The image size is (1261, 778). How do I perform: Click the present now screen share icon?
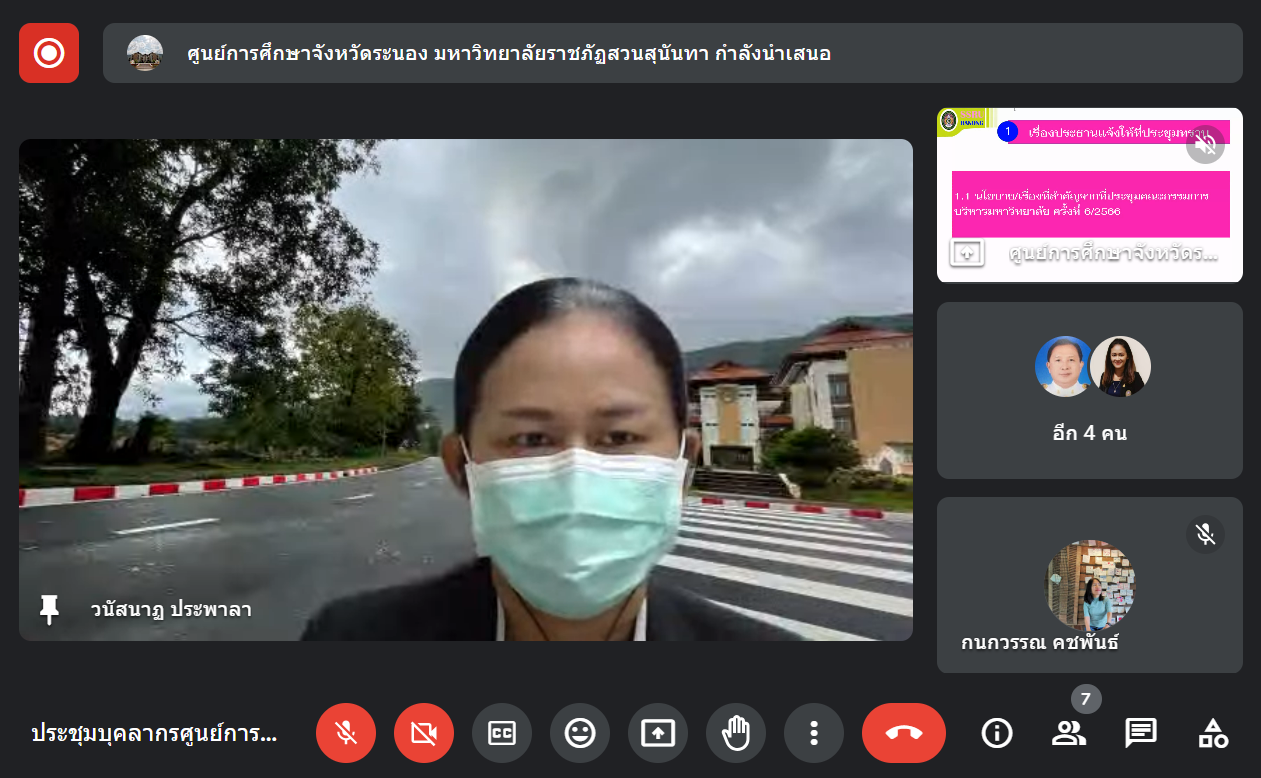[658, 734]
